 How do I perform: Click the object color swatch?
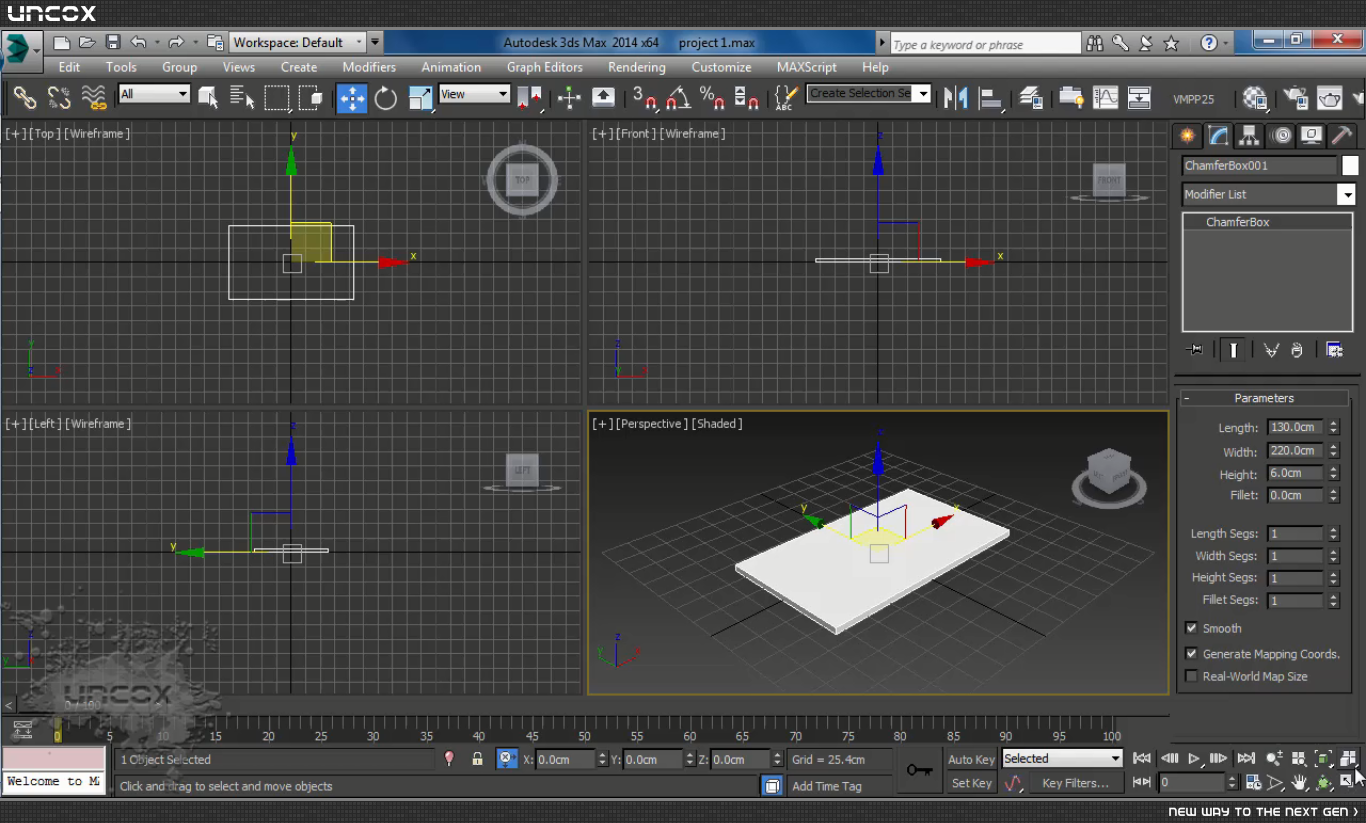pyautogui.click(x=1350, y=166)
